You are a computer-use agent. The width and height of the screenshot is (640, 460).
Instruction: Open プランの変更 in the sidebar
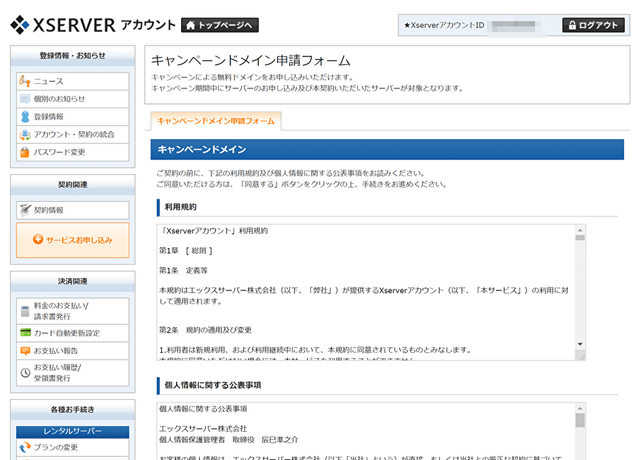73,447
